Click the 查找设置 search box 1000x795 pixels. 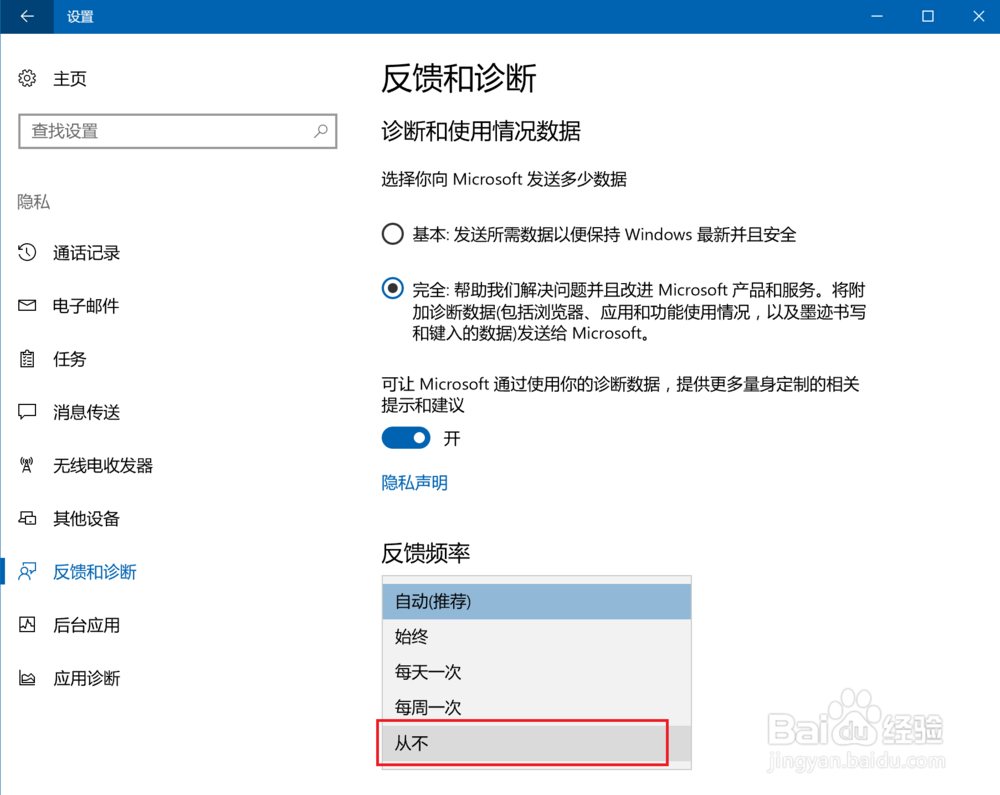[177, 131]
